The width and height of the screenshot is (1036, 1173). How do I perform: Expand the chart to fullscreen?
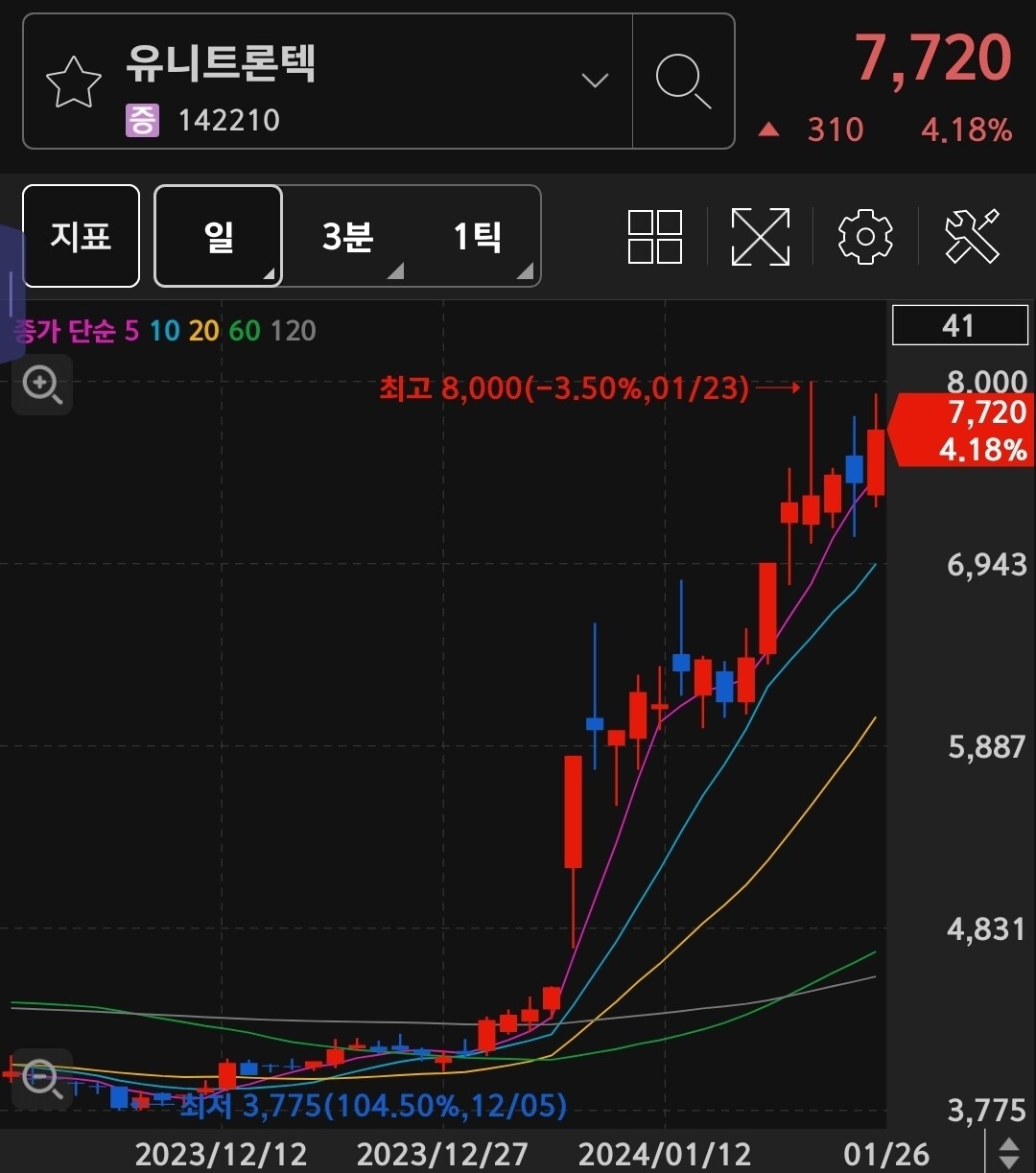[760, 236]
